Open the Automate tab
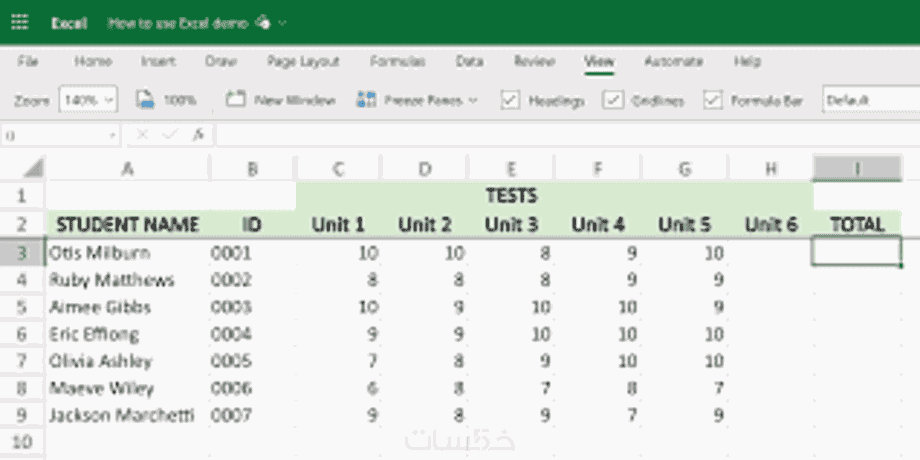The width and height of the screenshot is (920, 460). pyautogui.click(x=674, y=61)
